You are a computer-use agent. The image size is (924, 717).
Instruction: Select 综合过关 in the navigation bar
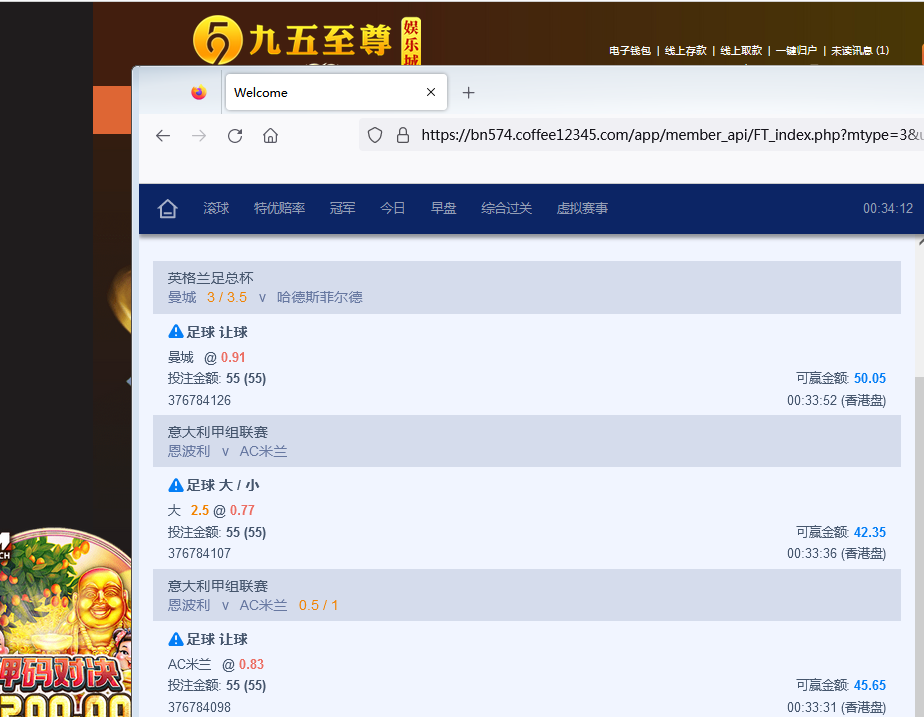tap(506, 209)
